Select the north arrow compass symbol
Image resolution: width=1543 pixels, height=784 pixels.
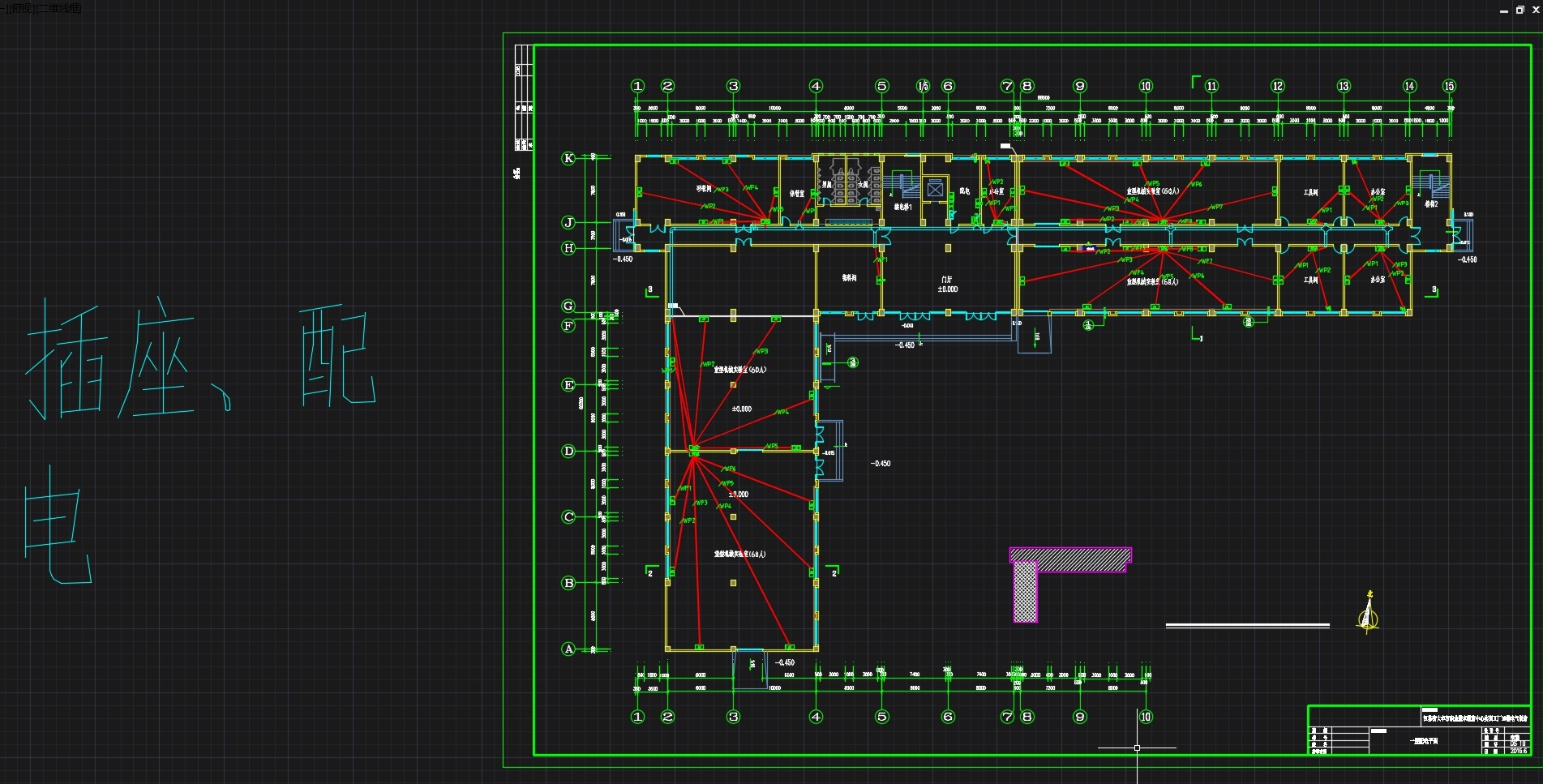coord(1369,611)
